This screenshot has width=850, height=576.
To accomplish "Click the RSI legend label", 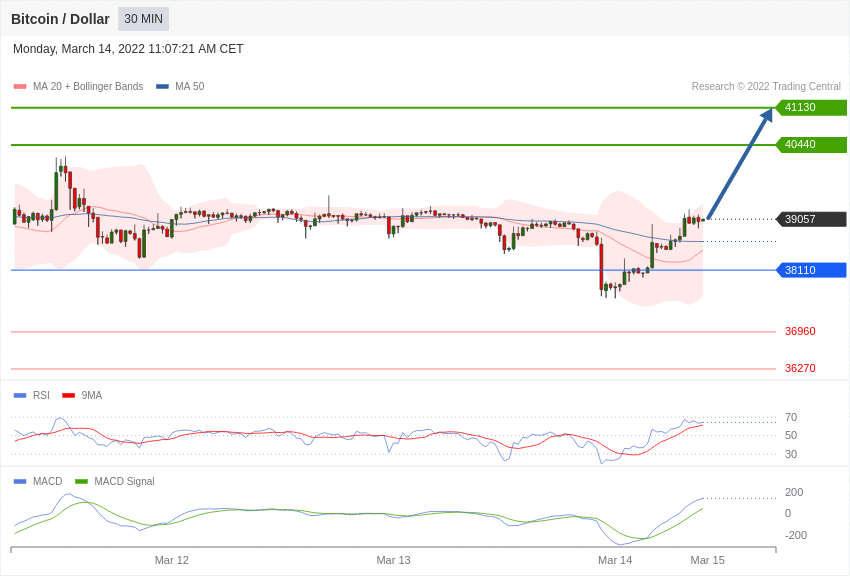I will click(41, 395).
